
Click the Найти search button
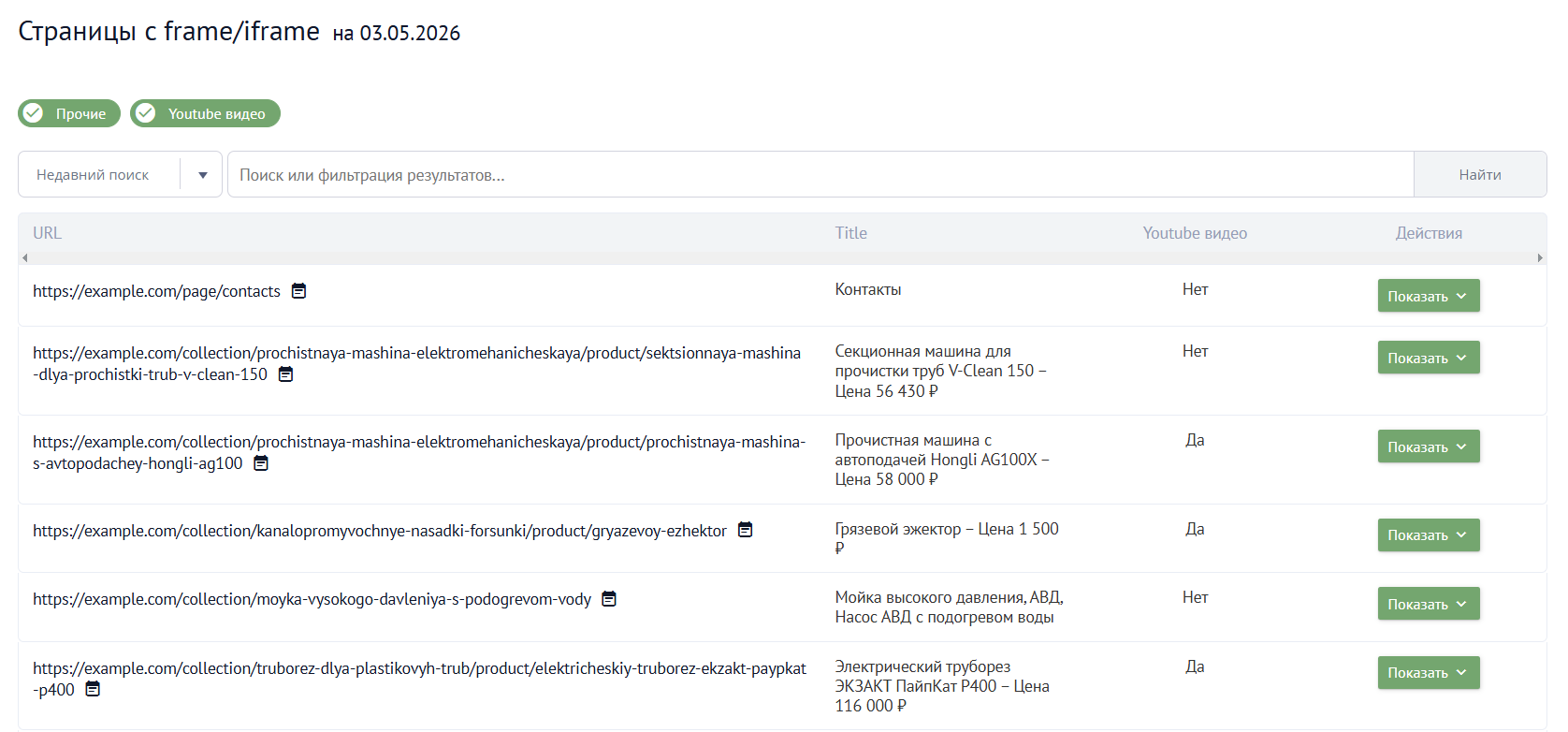[x=1480, y=174]
